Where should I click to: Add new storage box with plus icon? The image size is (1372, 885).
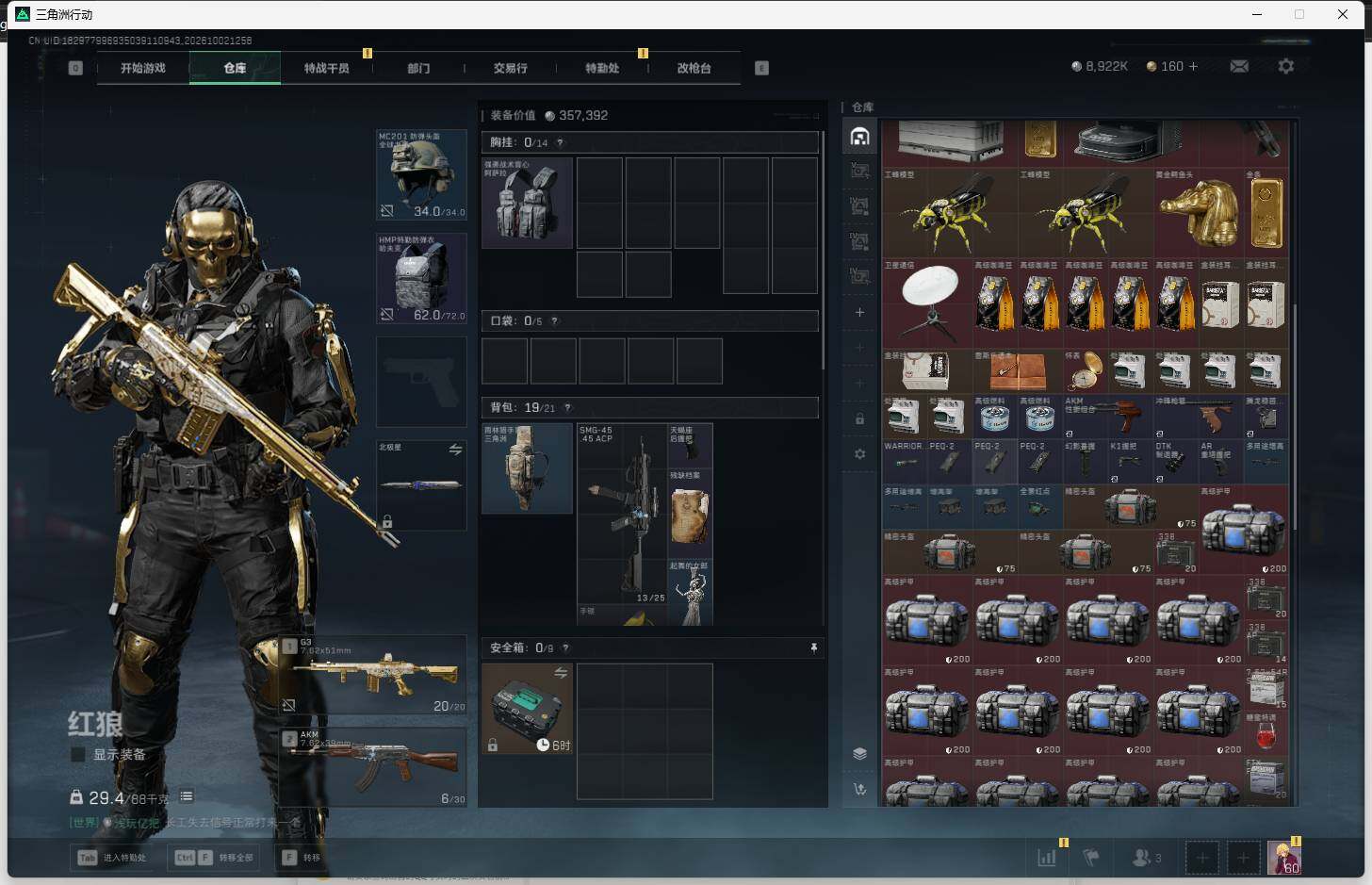(x=859, y=312)
